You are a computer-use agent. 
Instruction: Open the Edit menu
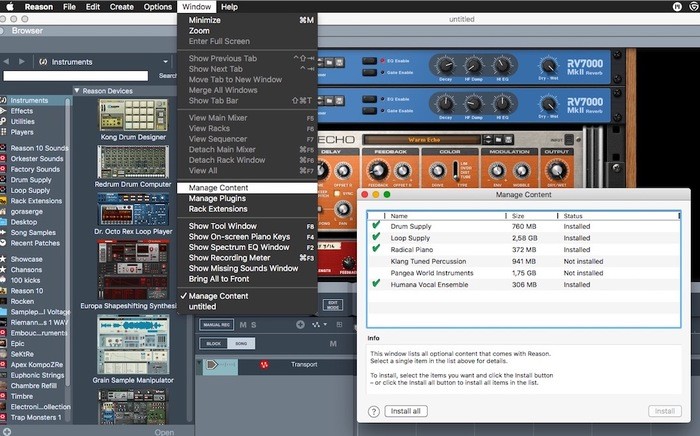coord(93,7)
